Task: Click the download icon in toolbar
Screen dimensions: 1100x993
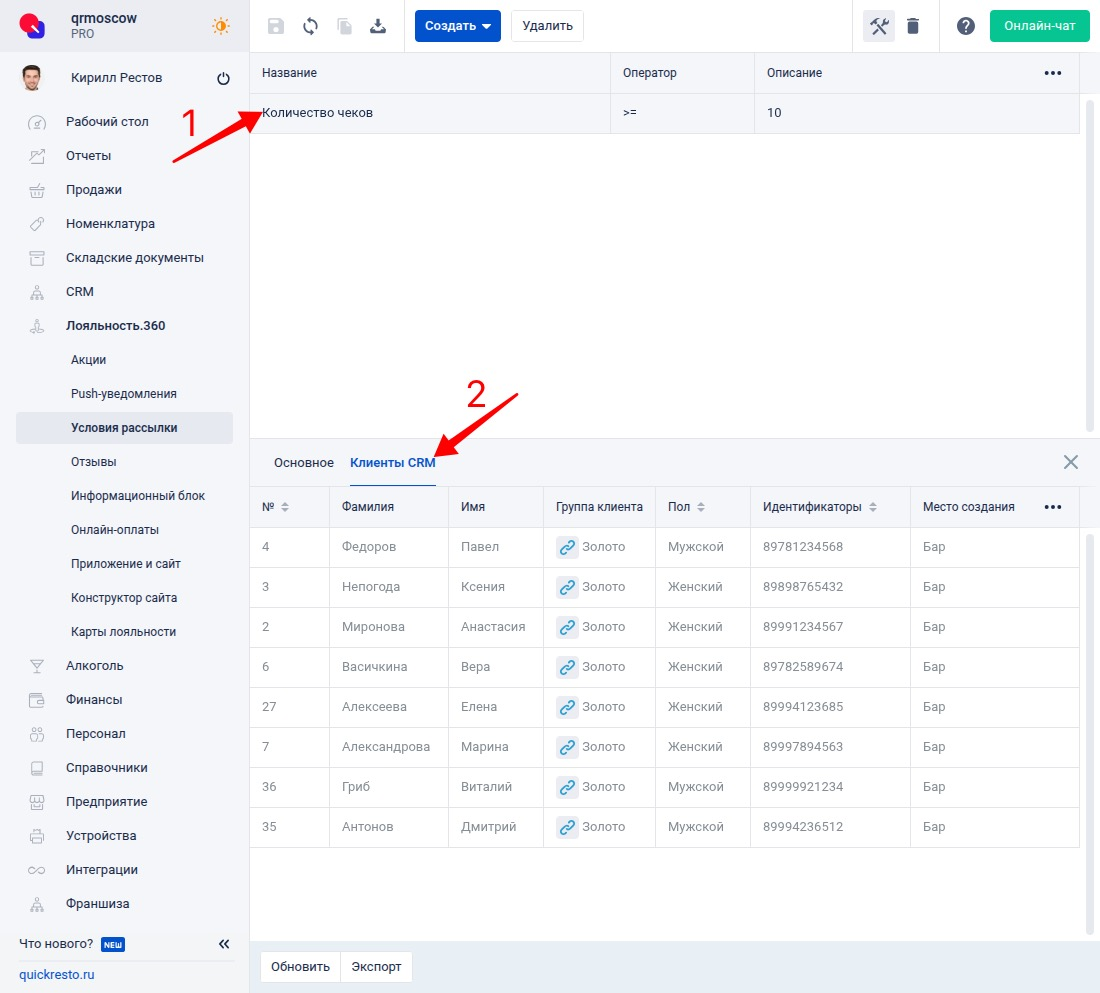Action: [378, 26]
